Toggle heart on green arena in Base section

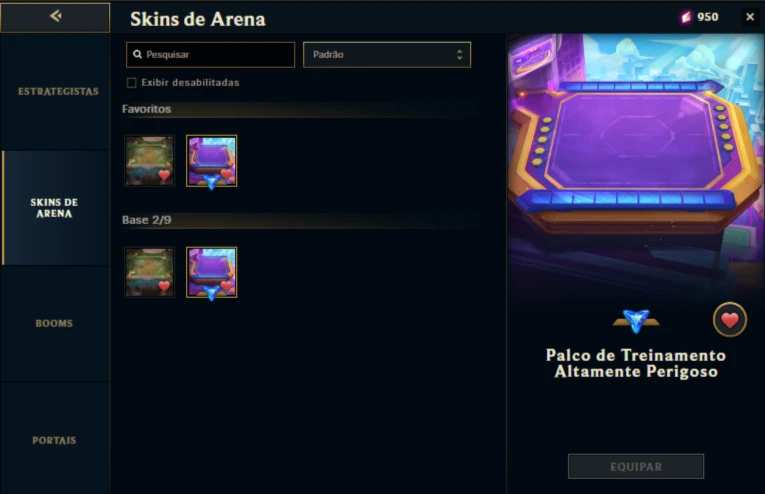click(164, 286)
